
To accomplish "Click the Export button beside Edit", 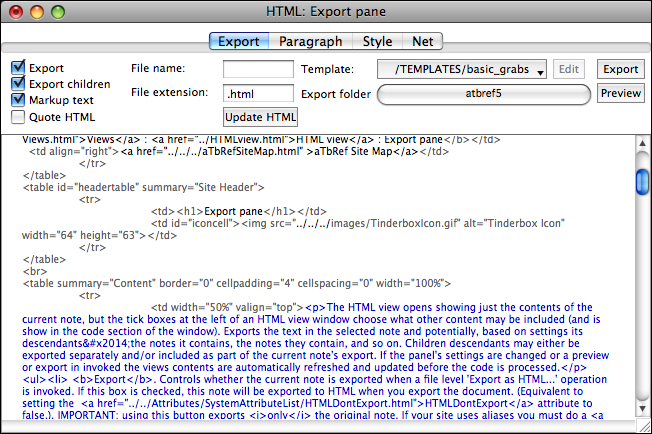I will click(620, 70).
